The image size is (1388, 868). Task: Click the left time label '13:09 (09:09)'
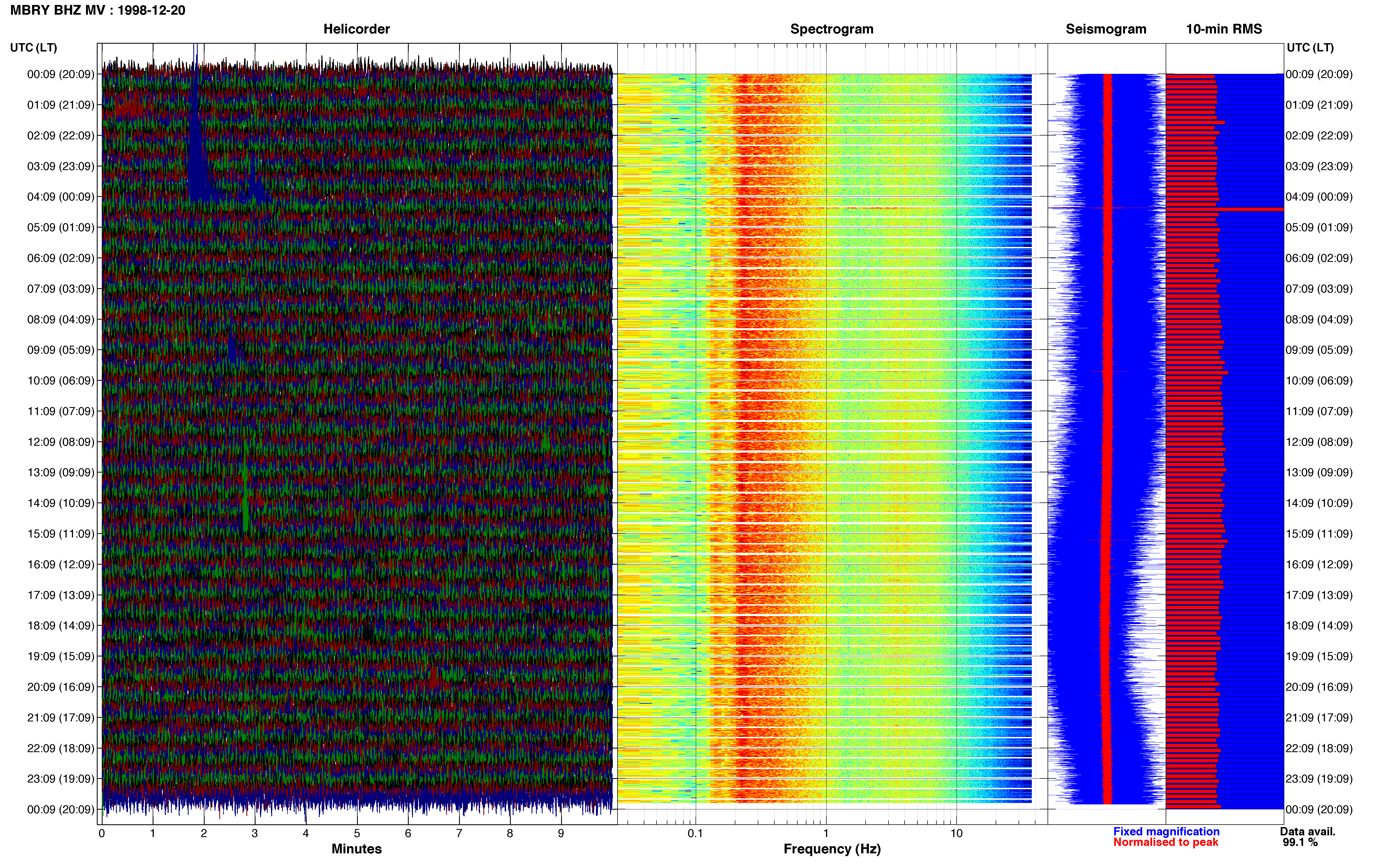pos(61,473)
